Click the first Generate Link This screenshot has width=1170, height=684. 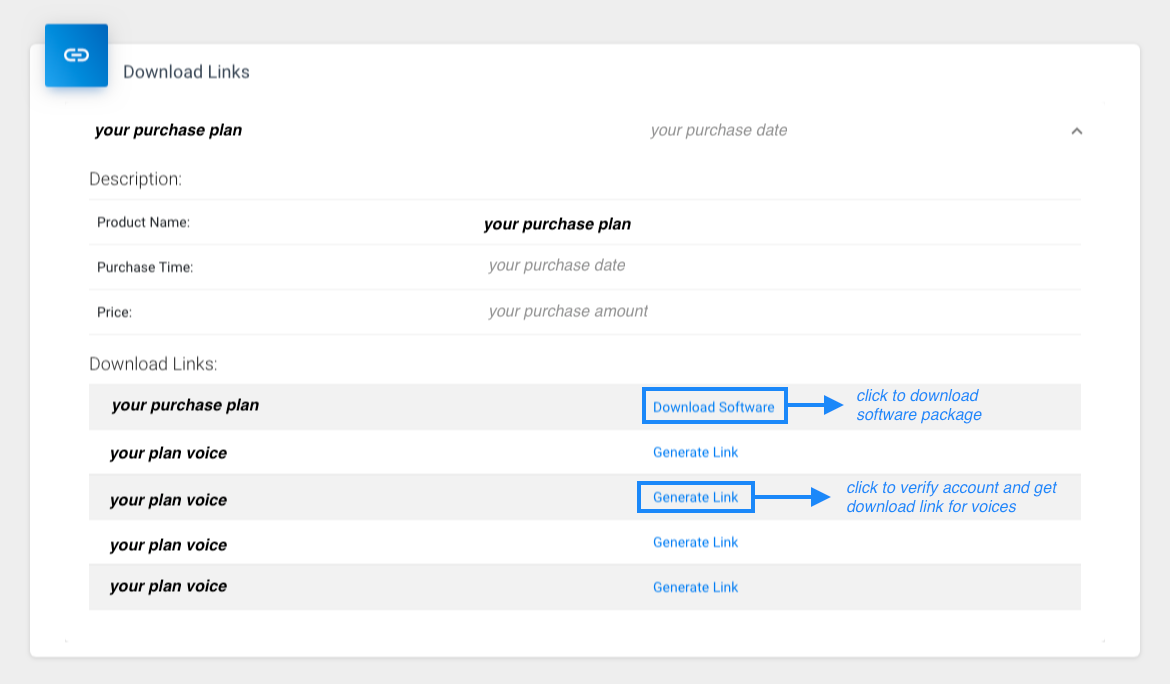(695, 452)
